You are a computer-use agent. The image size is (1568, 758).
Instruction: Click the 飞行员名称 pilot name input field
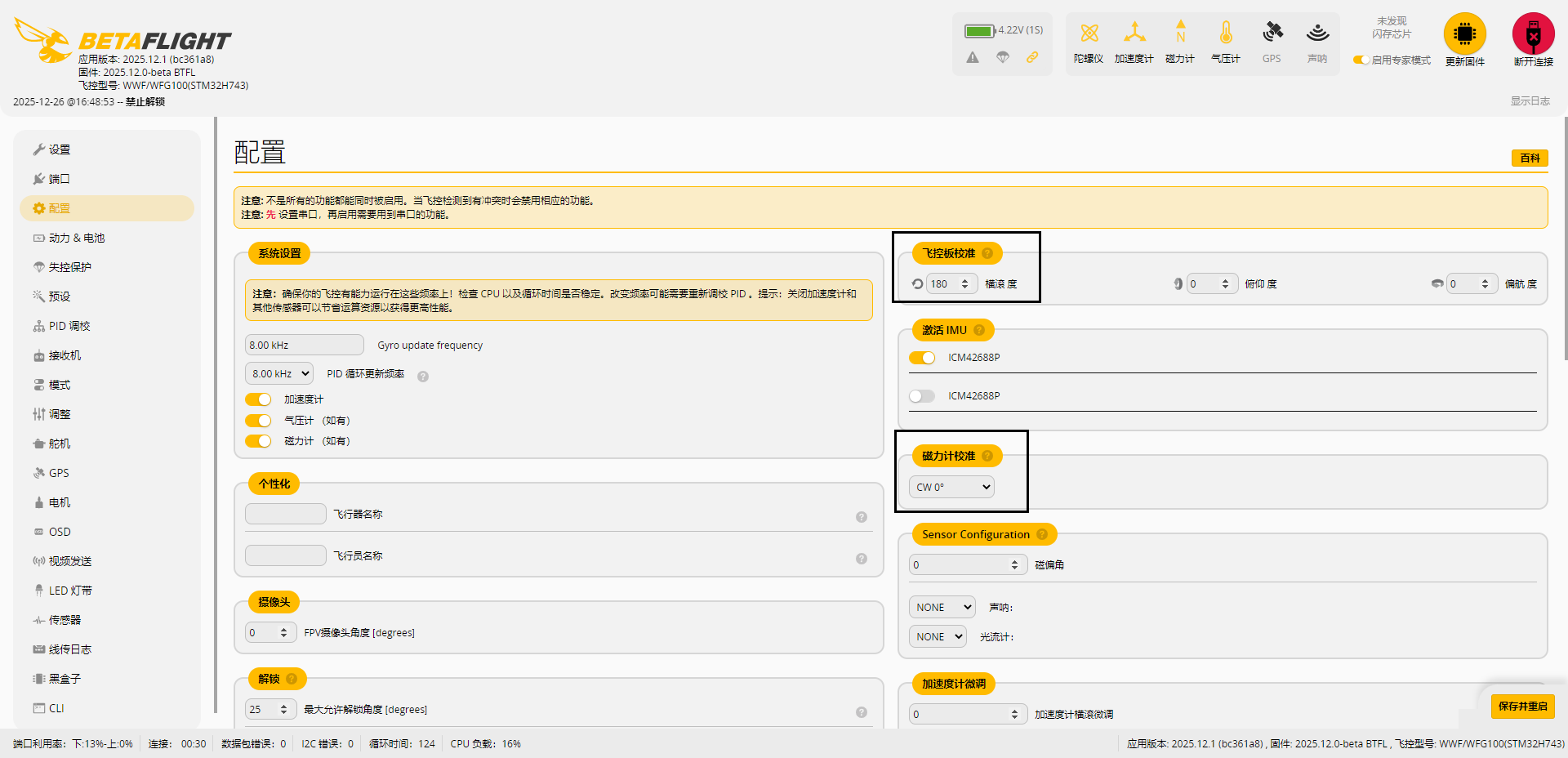(286, 555)
